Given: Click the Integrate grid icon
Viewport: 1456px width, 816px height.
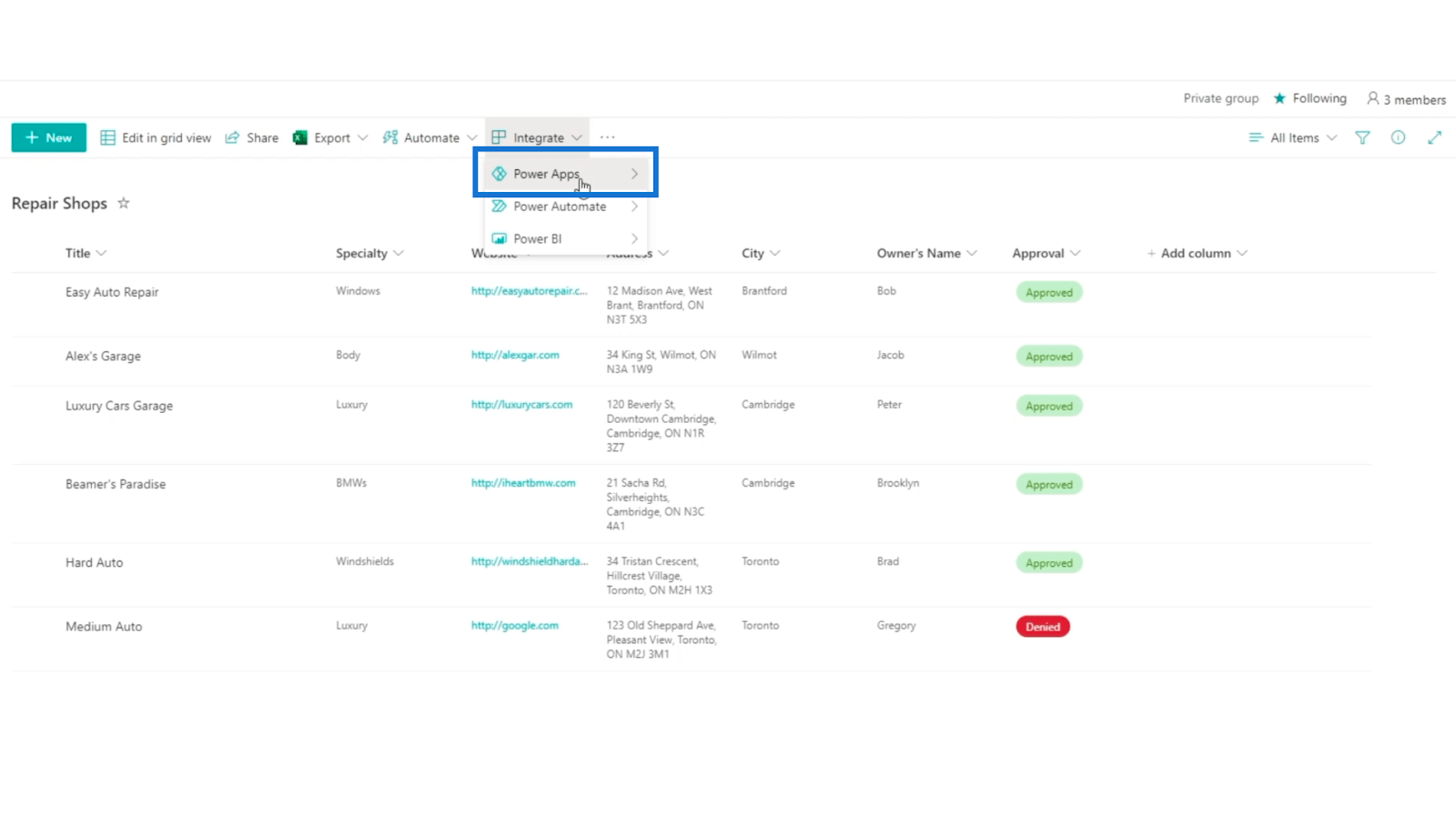Looking at the screenshot, I should pyautogui.click(x=499, y=137).
